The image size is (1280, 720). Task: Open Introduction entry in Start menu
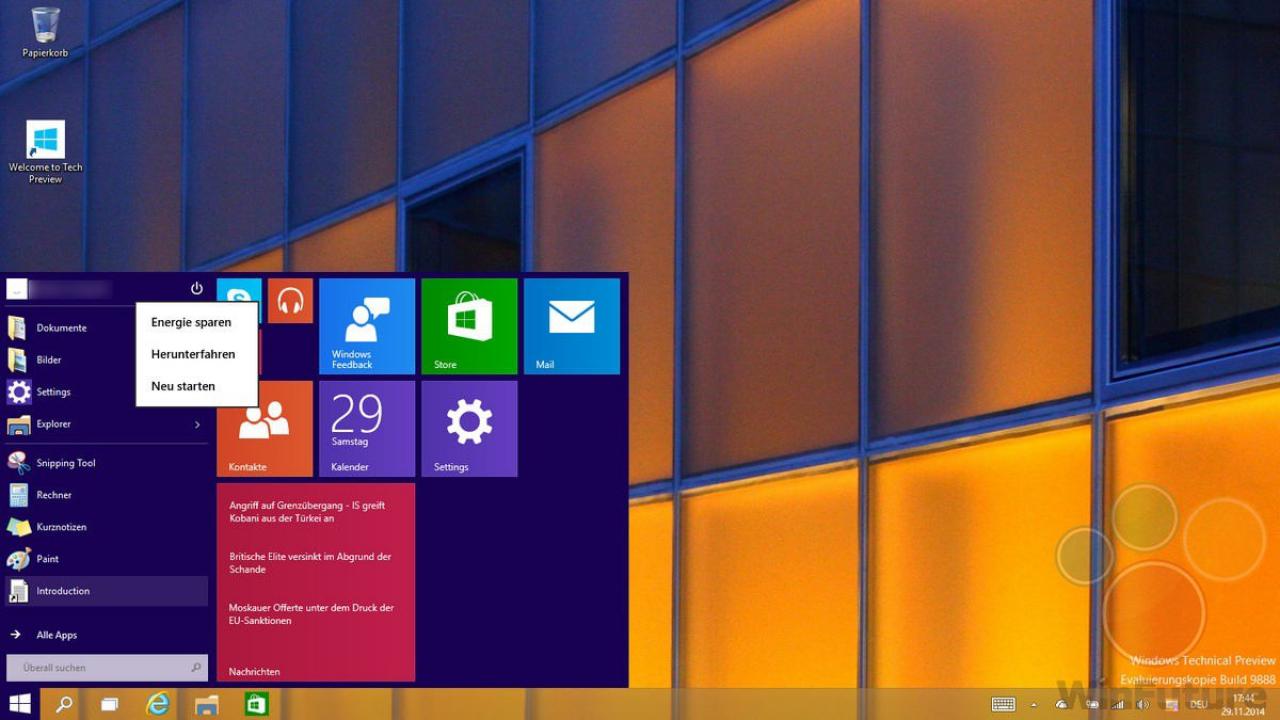click(x=106, y=591)
